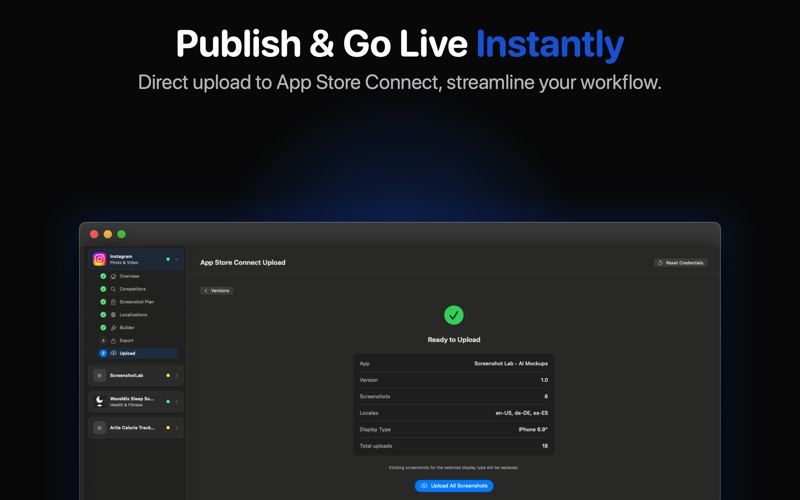Click the ScreenshotLab placeholder app icon
Screen dimensions: 800x500
pos(99,376)
